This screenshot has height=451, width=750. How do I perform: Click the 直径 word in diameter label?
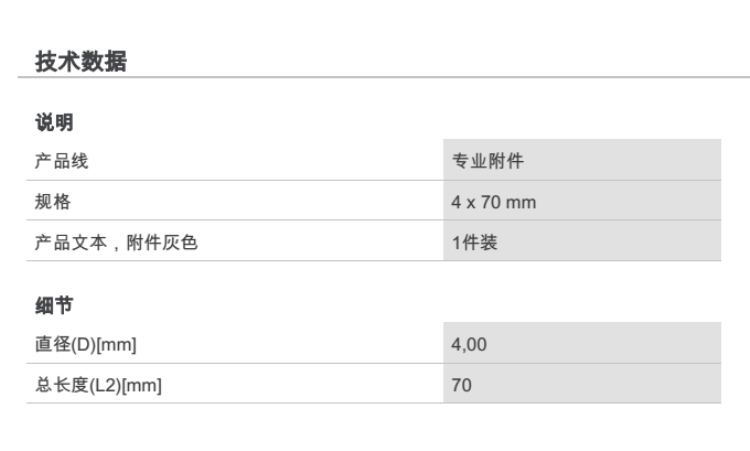pyautogui.click(x=52, y=345)
